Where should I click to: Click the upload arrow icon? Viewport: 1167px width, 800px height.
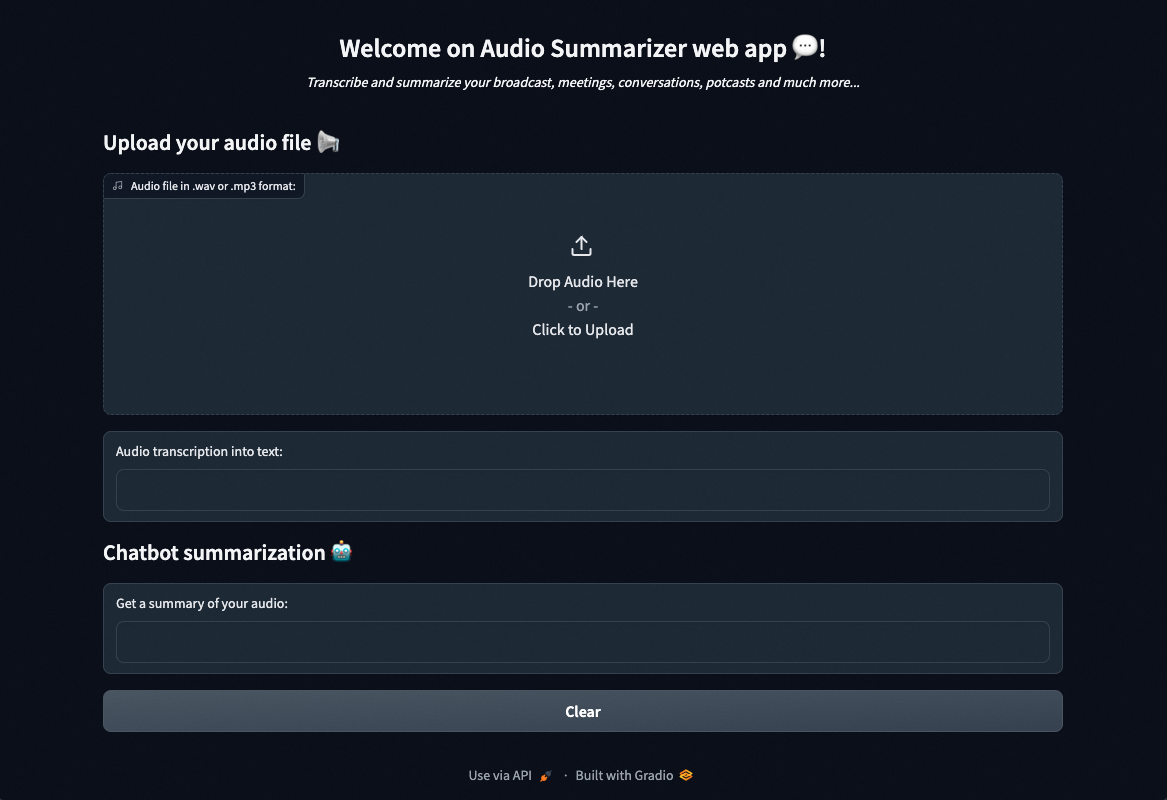(582, 245)
